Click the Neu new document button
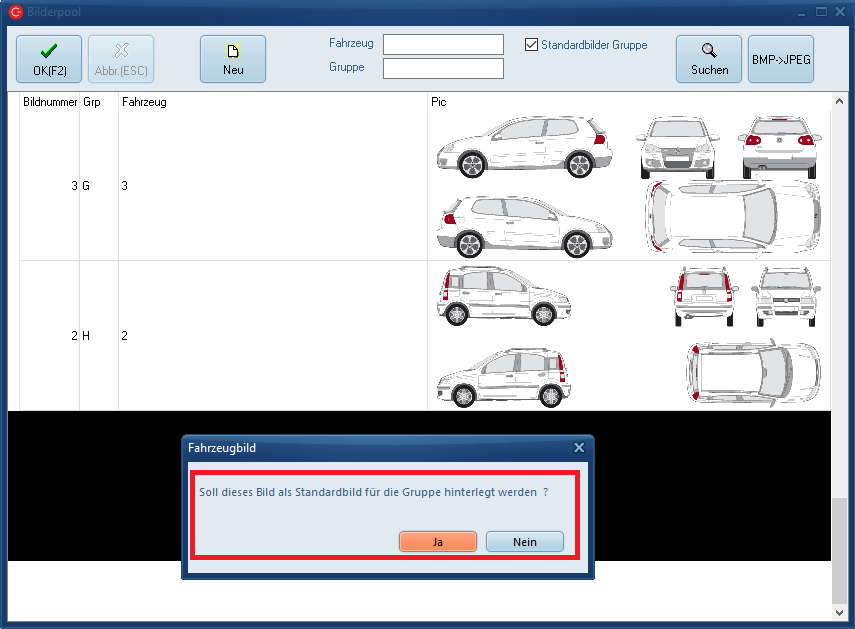The width and height of the screenshot is (855, 629). (x=232, y=59)
